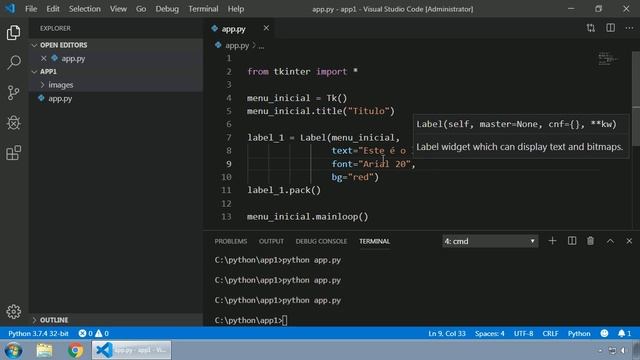640x360 pixels.
Task: Split the editor to the right
Action: 610,28
